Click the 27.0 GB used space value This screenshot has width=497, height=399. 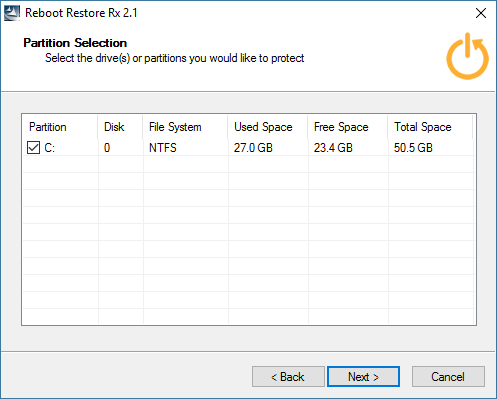(253, 148)
